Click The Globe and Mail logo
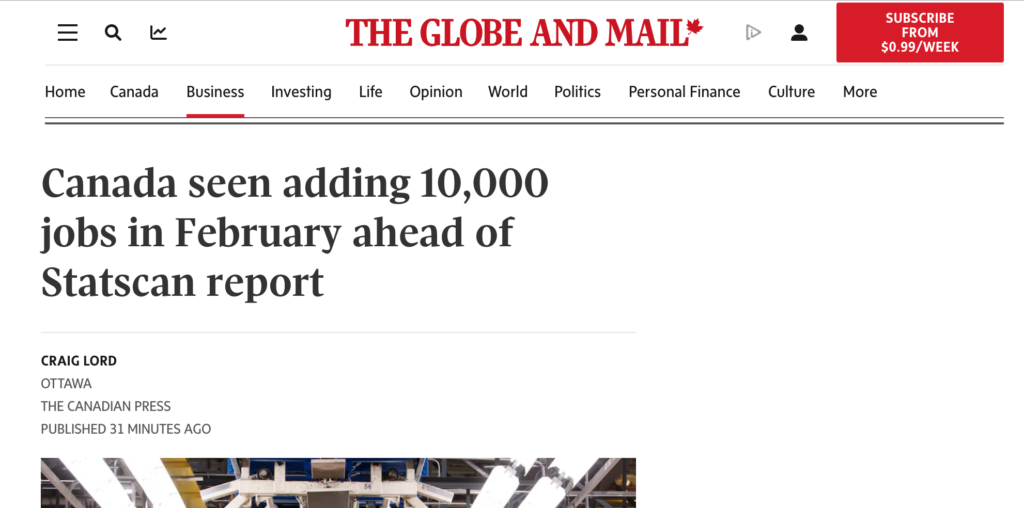 524,33
